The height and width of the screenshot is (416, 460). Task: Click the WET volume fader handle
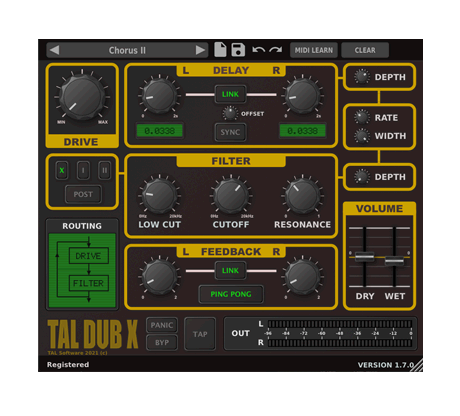[x=394, y=261]
